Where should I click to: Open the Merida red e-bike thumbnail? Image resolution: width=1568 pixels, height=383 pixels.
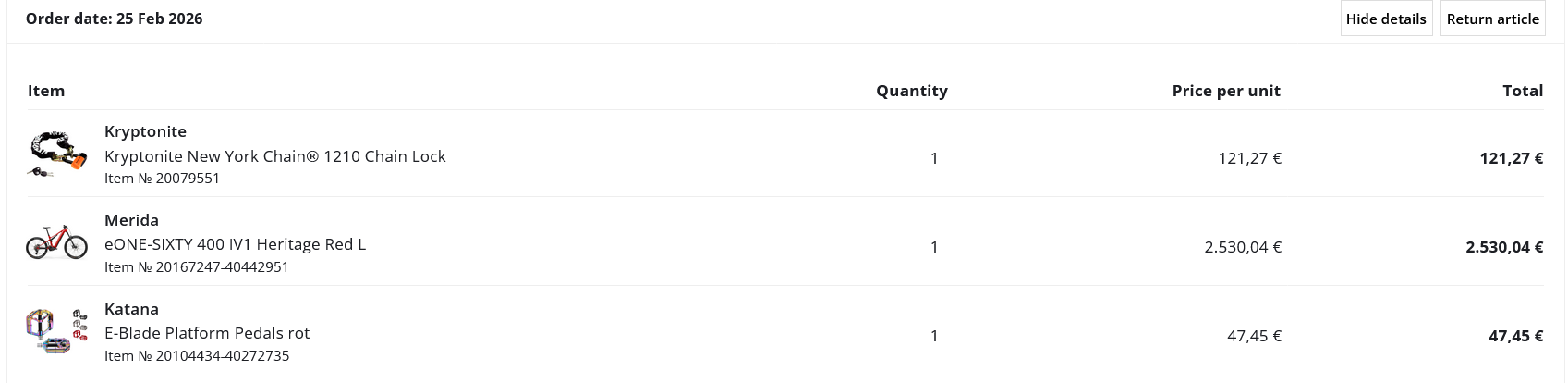pyautogui.click(x=57, y=242)
